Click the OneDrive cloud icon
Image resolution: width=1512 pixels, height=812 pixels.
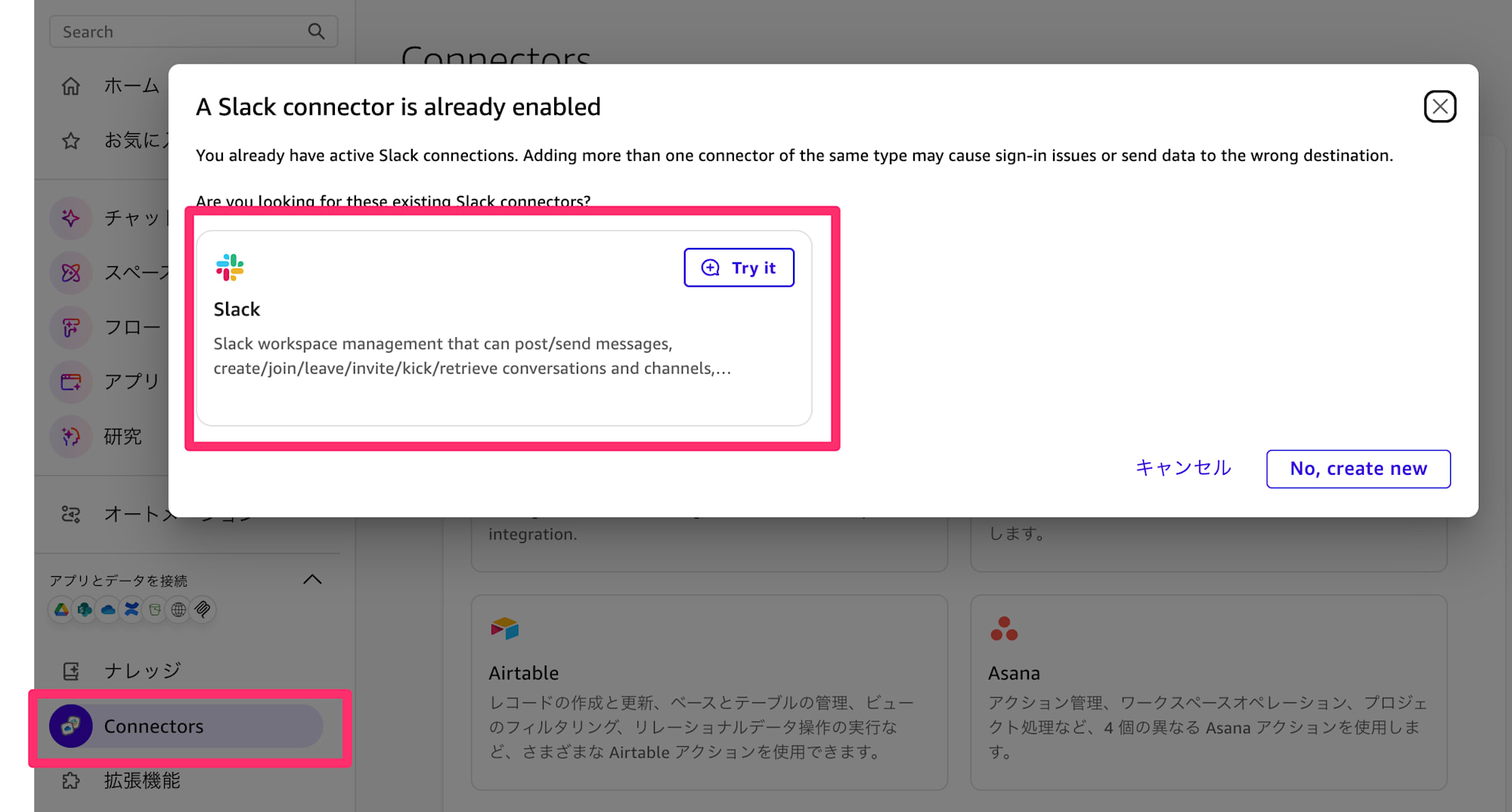pyautogui.click(x=108, y=609)
